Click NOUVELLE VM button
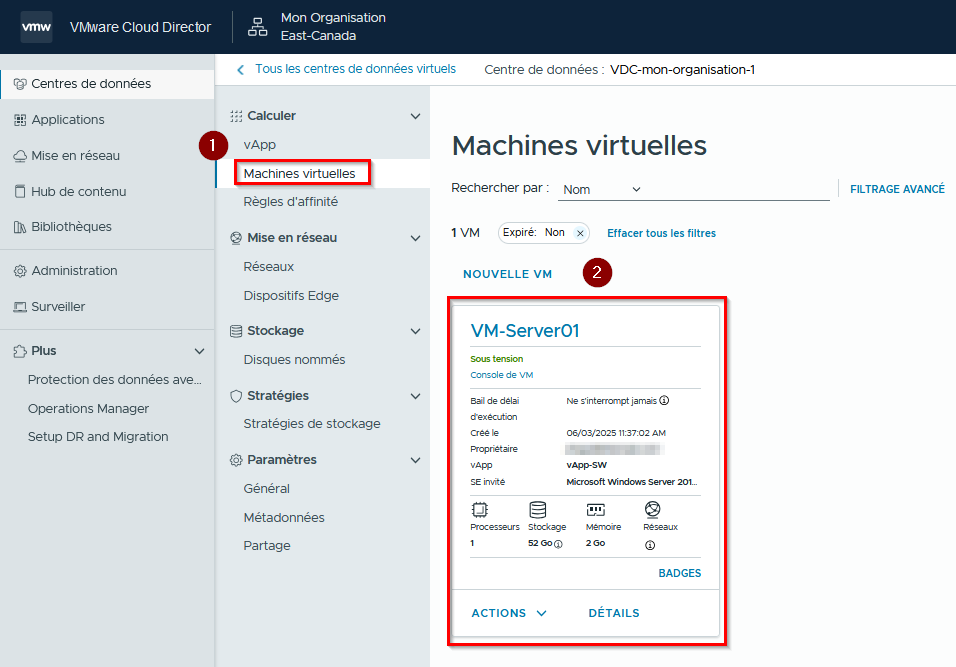 (x=507, y=274)
